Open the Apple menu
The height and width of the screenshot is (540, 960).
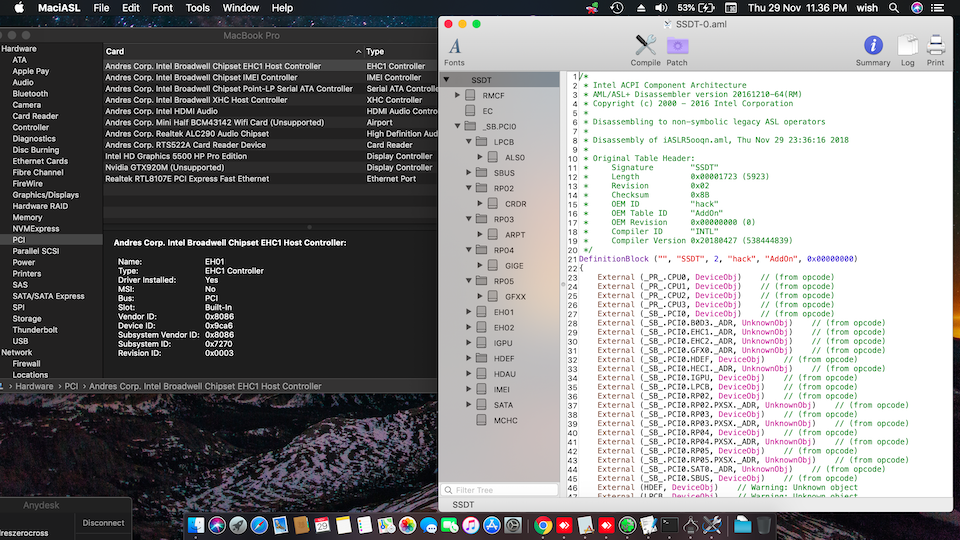[19, 8]
